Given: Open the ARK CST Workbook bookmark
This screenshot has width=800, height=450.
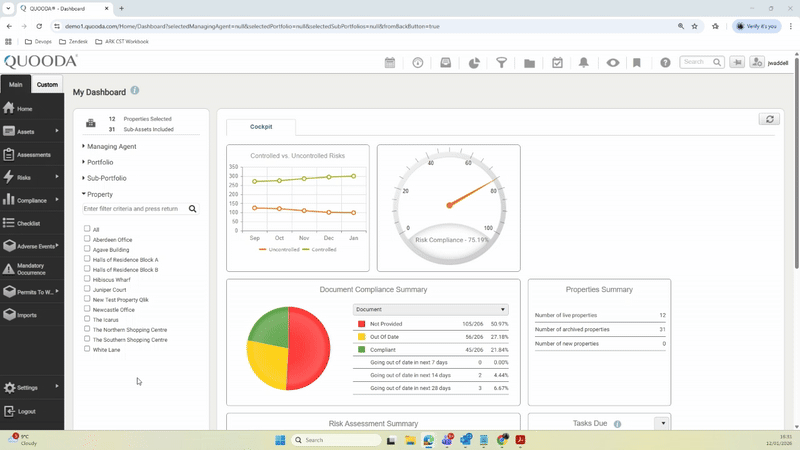Looking at the screenshot, I should (122, 41).
